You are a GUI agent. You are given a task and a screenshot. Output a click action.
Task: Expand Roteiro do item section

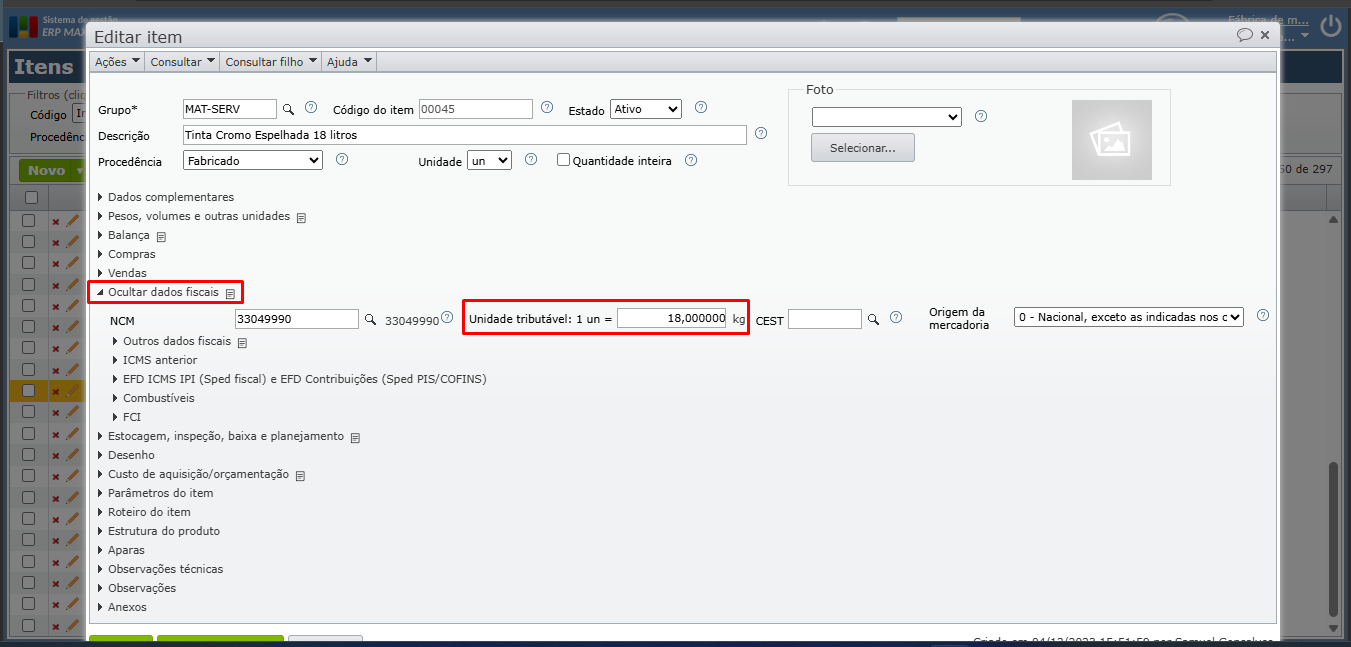tap(144, 512)
